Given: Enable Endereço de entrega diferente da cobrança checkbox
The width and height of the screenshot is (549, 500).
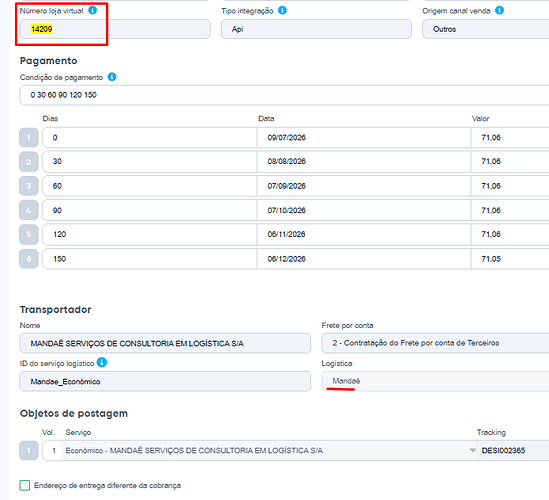Looking at the screenshot, I should click(25, 485).
